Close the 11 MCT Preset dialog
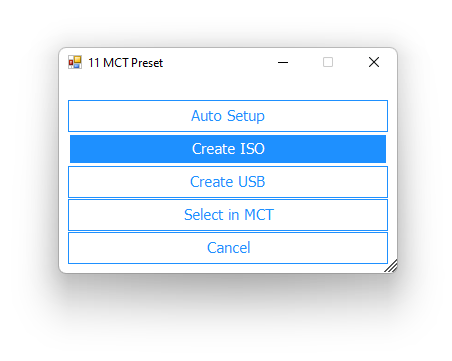Image resolution: width=452 pixels, height=361 pixels. pos(374,62)
